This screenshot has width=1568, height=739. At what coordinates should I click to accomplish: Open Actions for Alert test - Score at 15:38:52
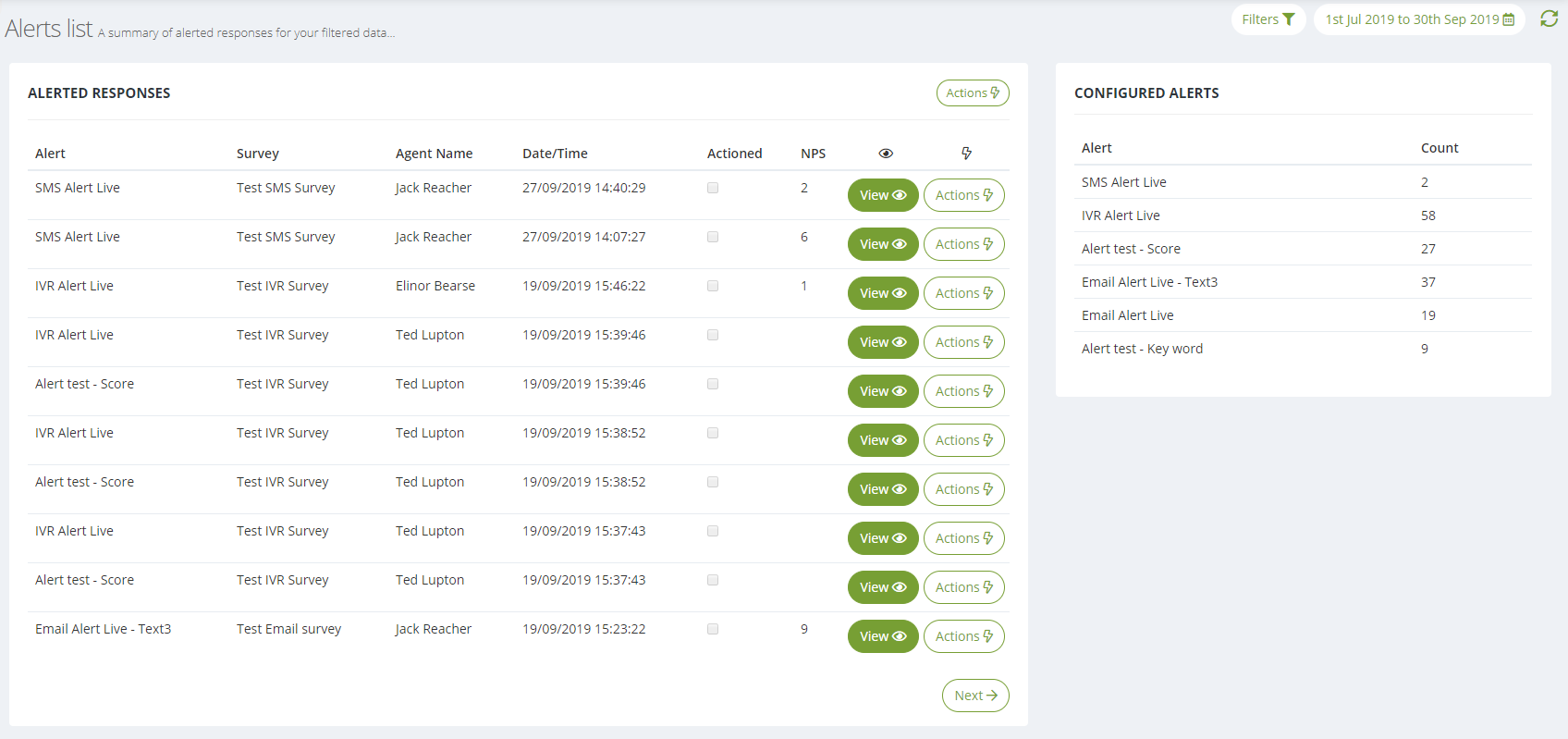click(x=964, y=489)
